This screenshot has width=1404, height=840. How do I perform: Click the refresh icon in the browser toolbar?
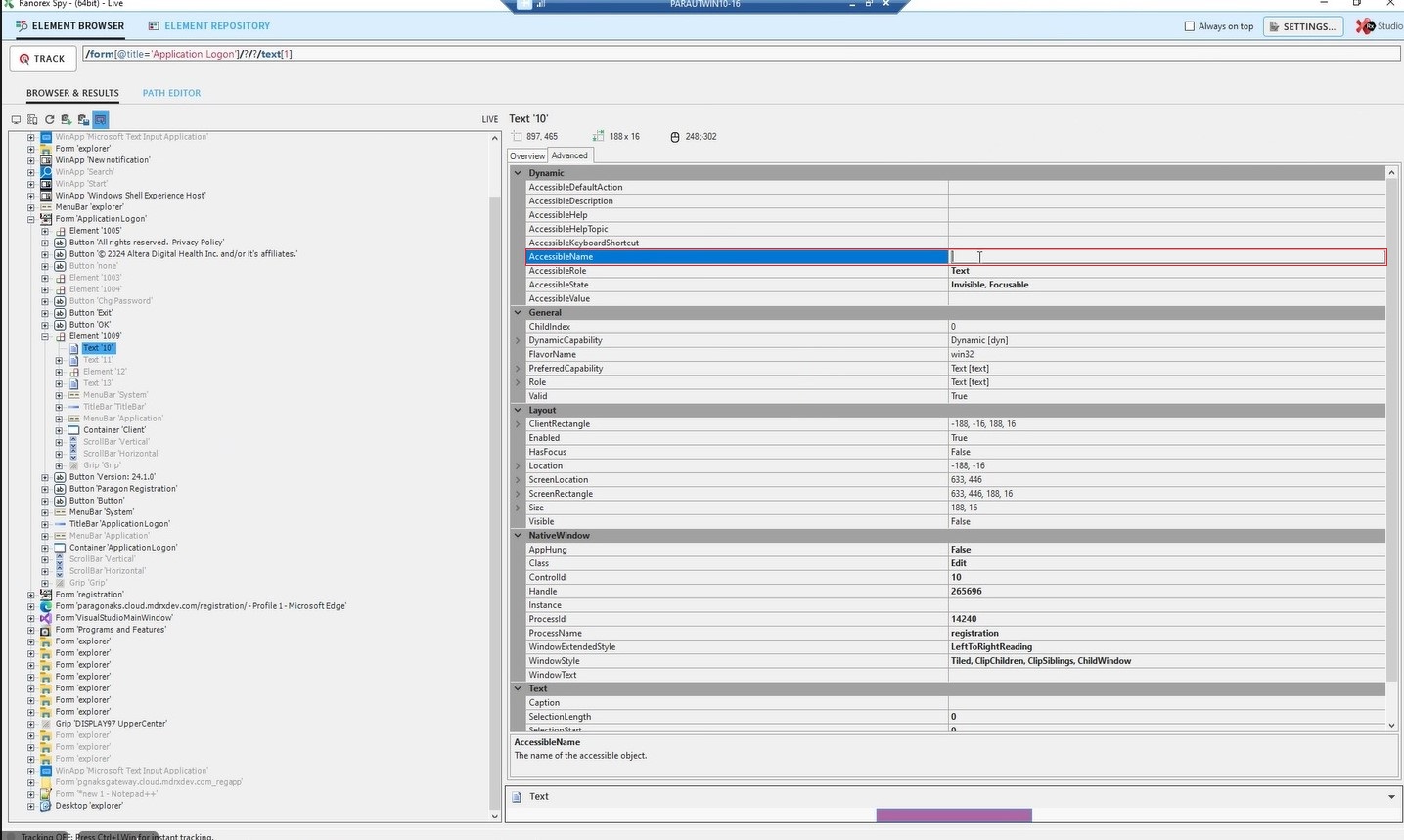click(x=49, y=119)
